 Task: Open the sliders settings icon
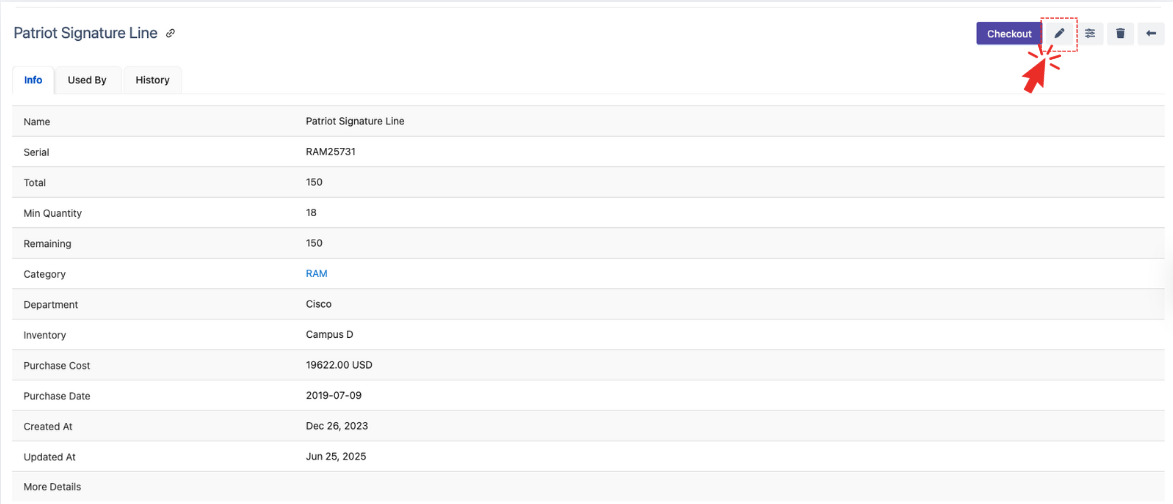tap(1090, 34)
